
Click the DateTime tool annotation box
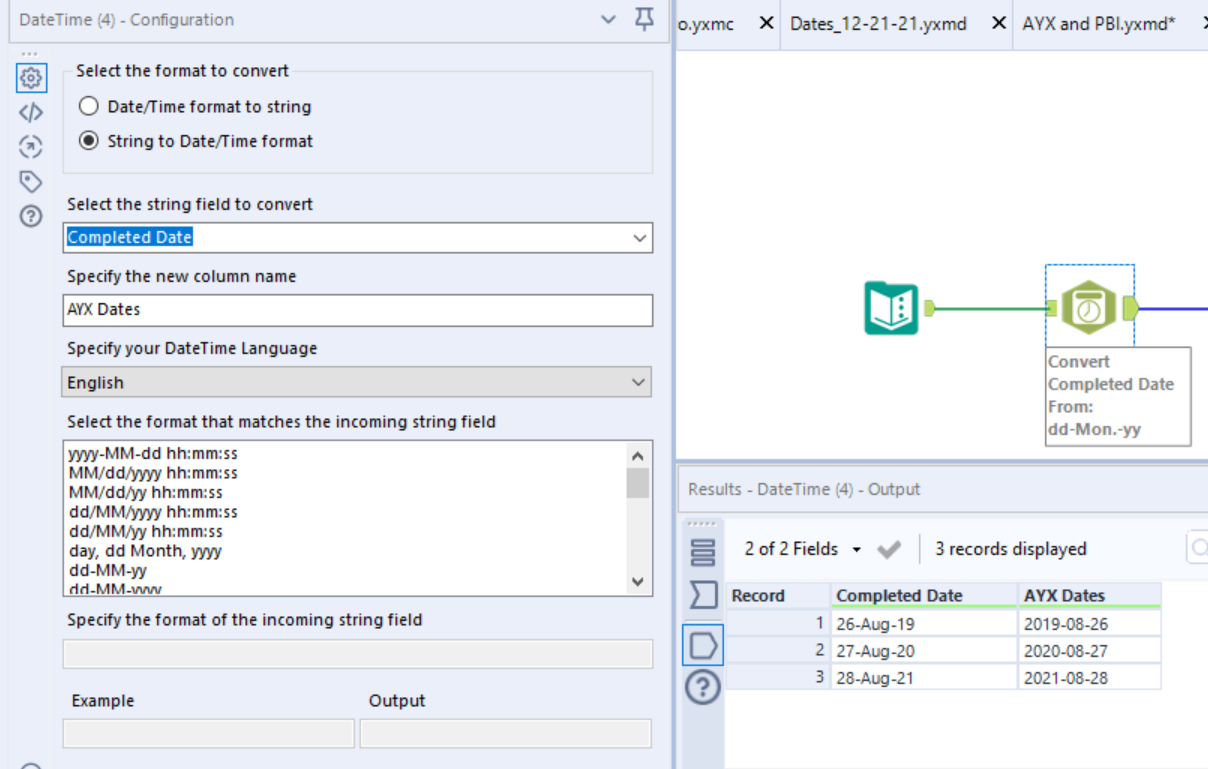1118,396
